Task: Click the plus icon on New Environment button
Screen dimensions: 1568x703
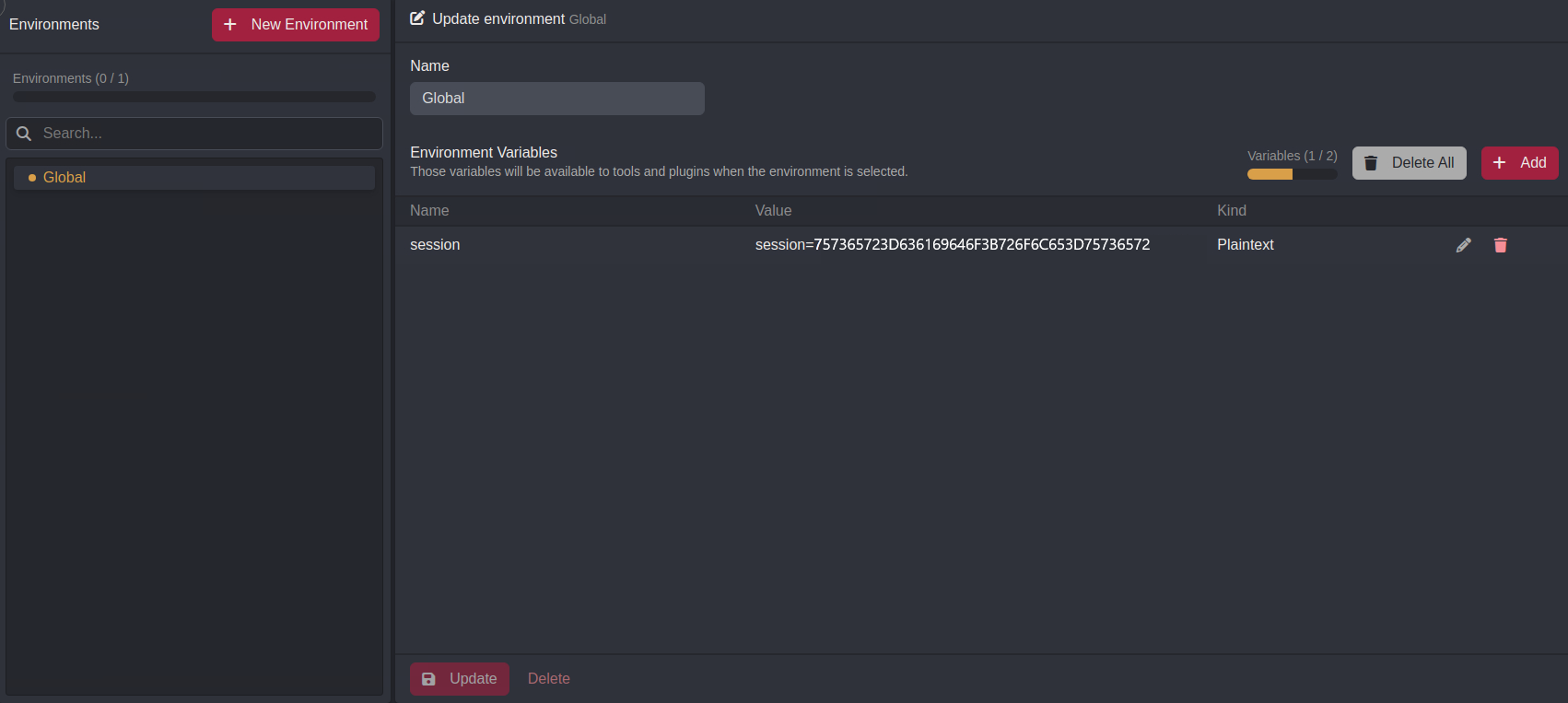Action: click(229, 25)
